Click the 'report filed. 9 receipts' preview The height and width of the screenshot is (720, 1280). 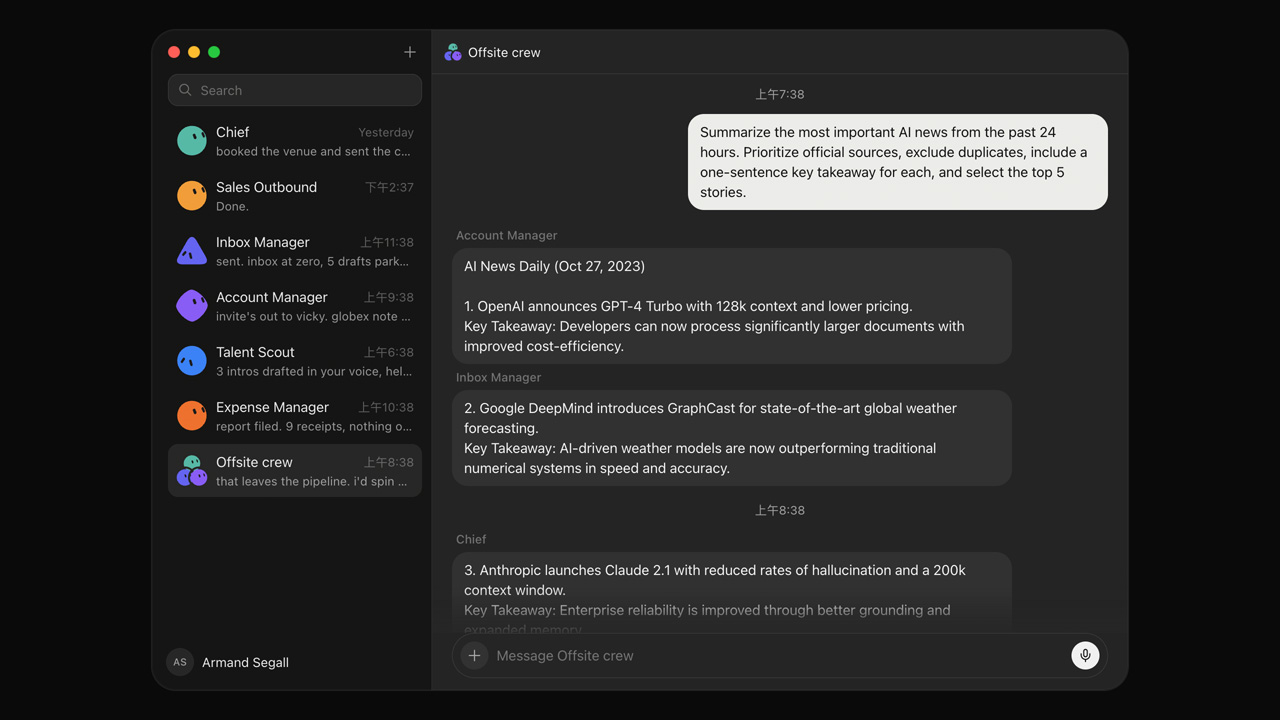pyautogui.click(x=314, y=426)
